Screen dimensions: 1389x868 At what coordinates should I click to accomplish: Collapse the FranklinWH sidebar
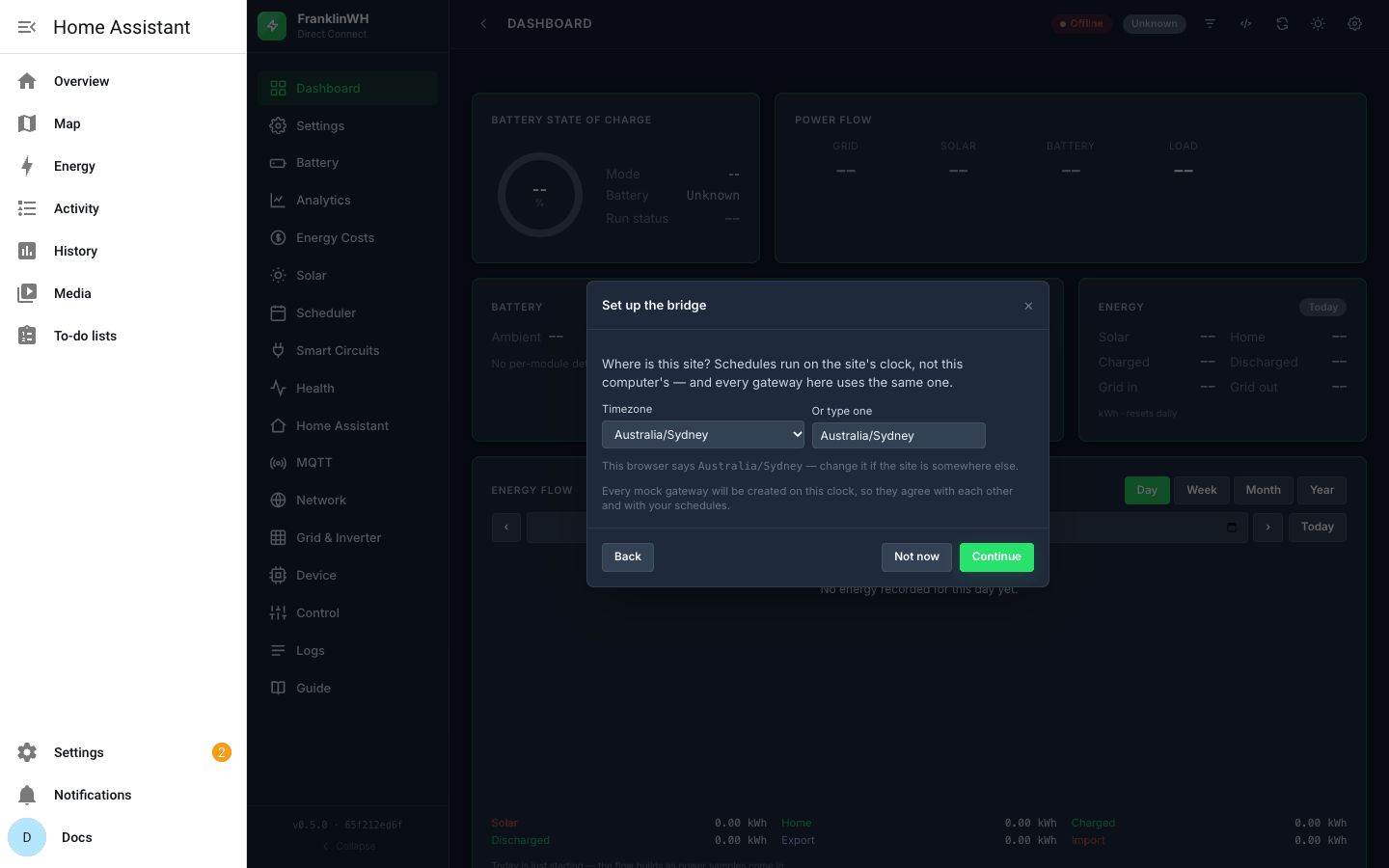(348, 847)
